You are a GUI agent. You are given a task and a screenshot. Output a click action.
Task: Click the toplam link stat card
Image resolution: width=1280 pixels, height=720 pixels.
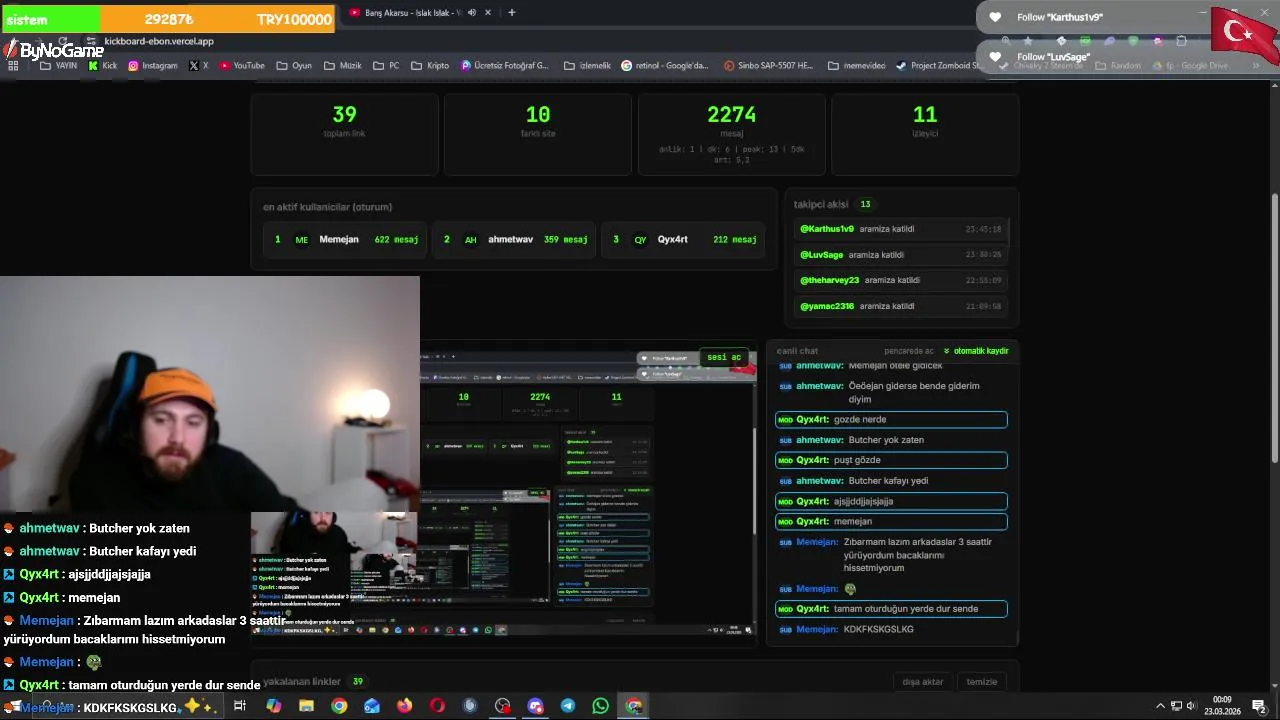(344, 134)
